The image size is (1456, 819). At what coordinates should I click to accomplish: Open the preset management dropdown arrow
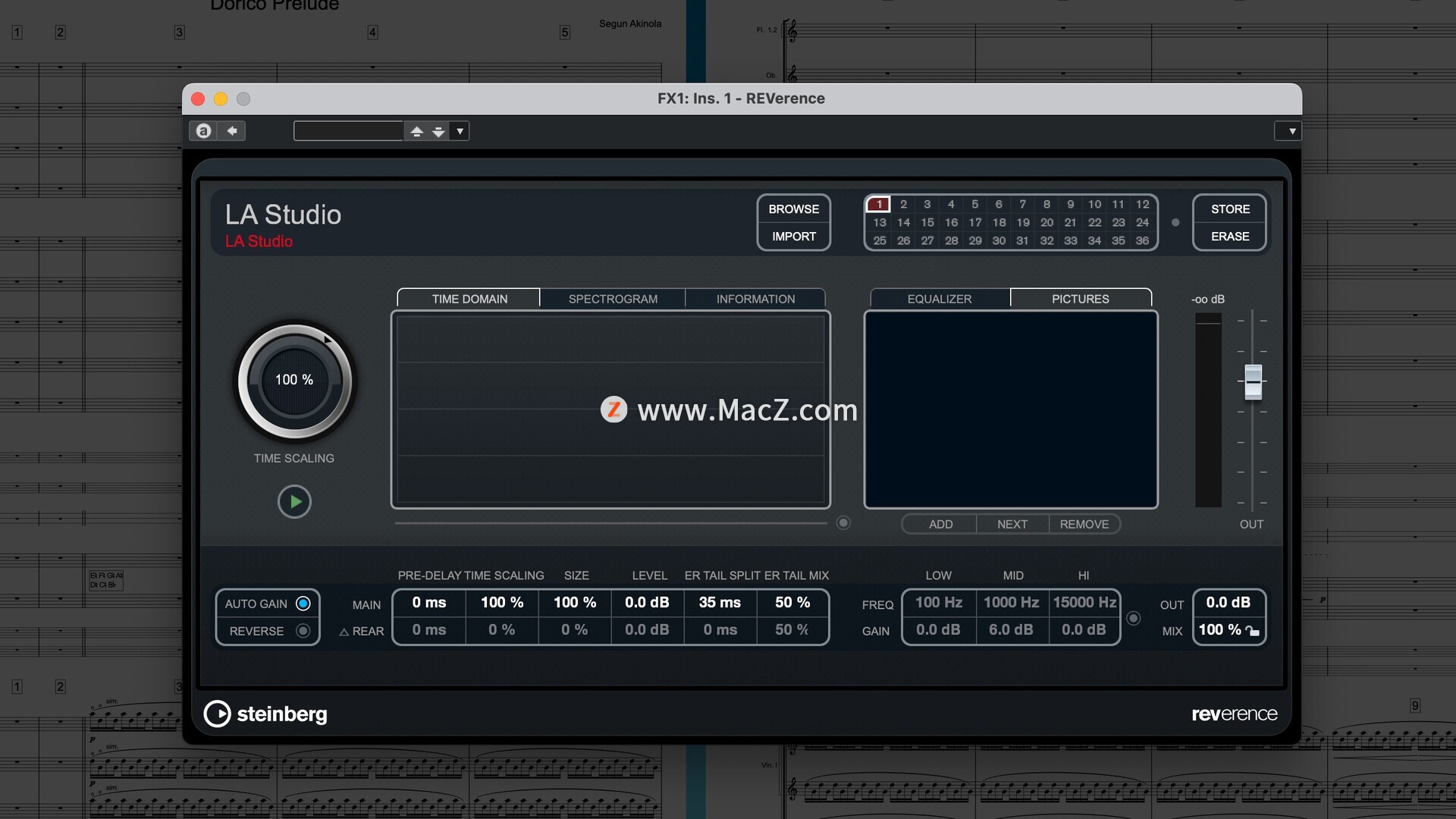(x=460, y=131)
